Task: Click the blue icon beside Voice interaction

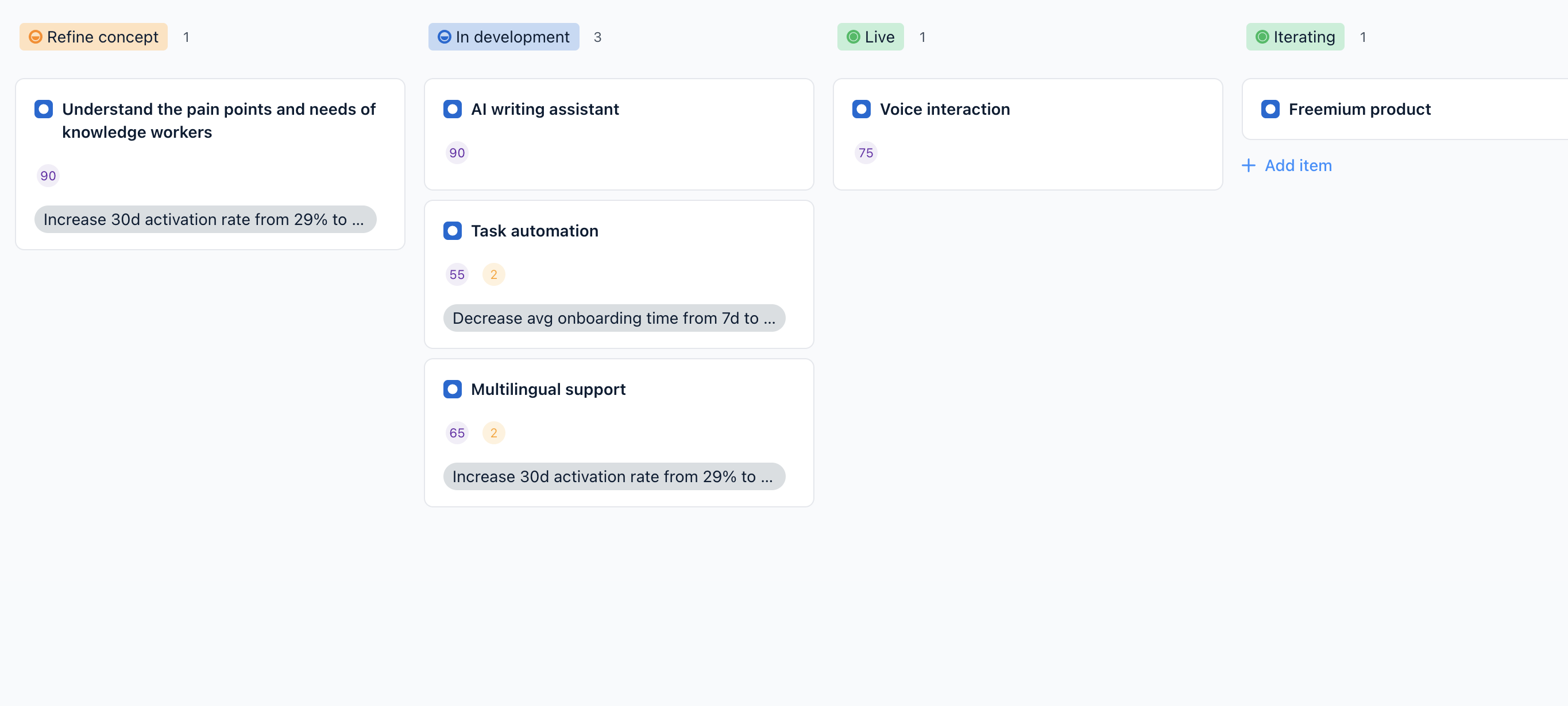Action: [862, 110]
